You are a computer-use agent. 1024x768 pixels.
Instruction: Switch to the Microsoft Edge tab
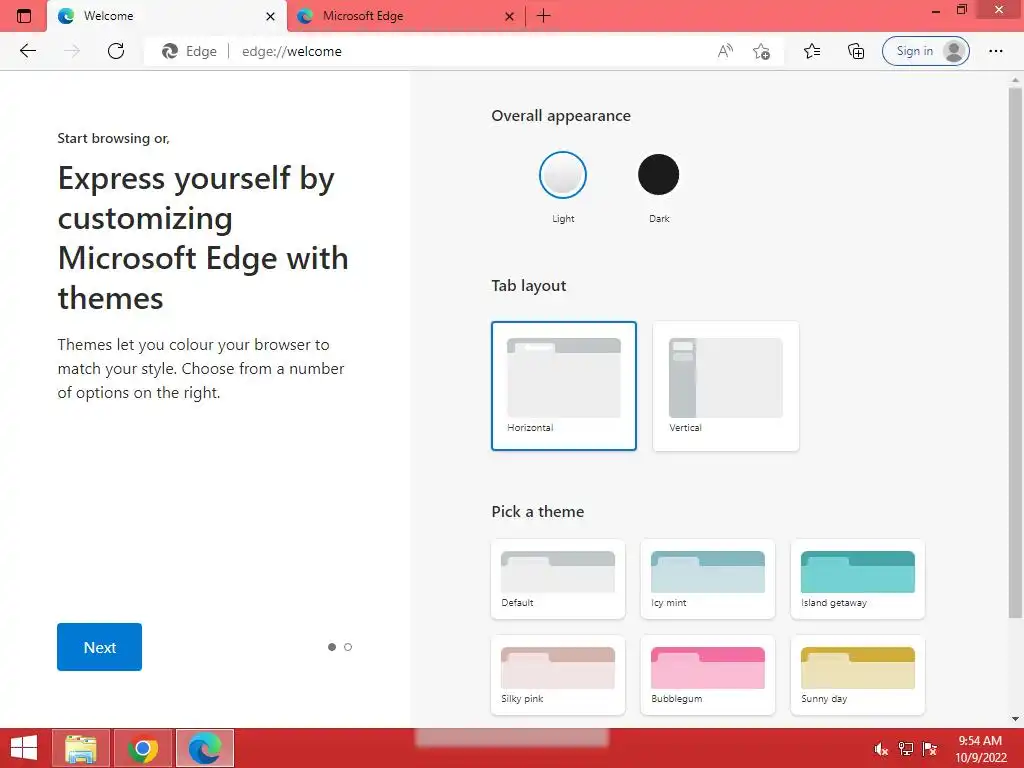pyautogui.click(x=405, y=16)
